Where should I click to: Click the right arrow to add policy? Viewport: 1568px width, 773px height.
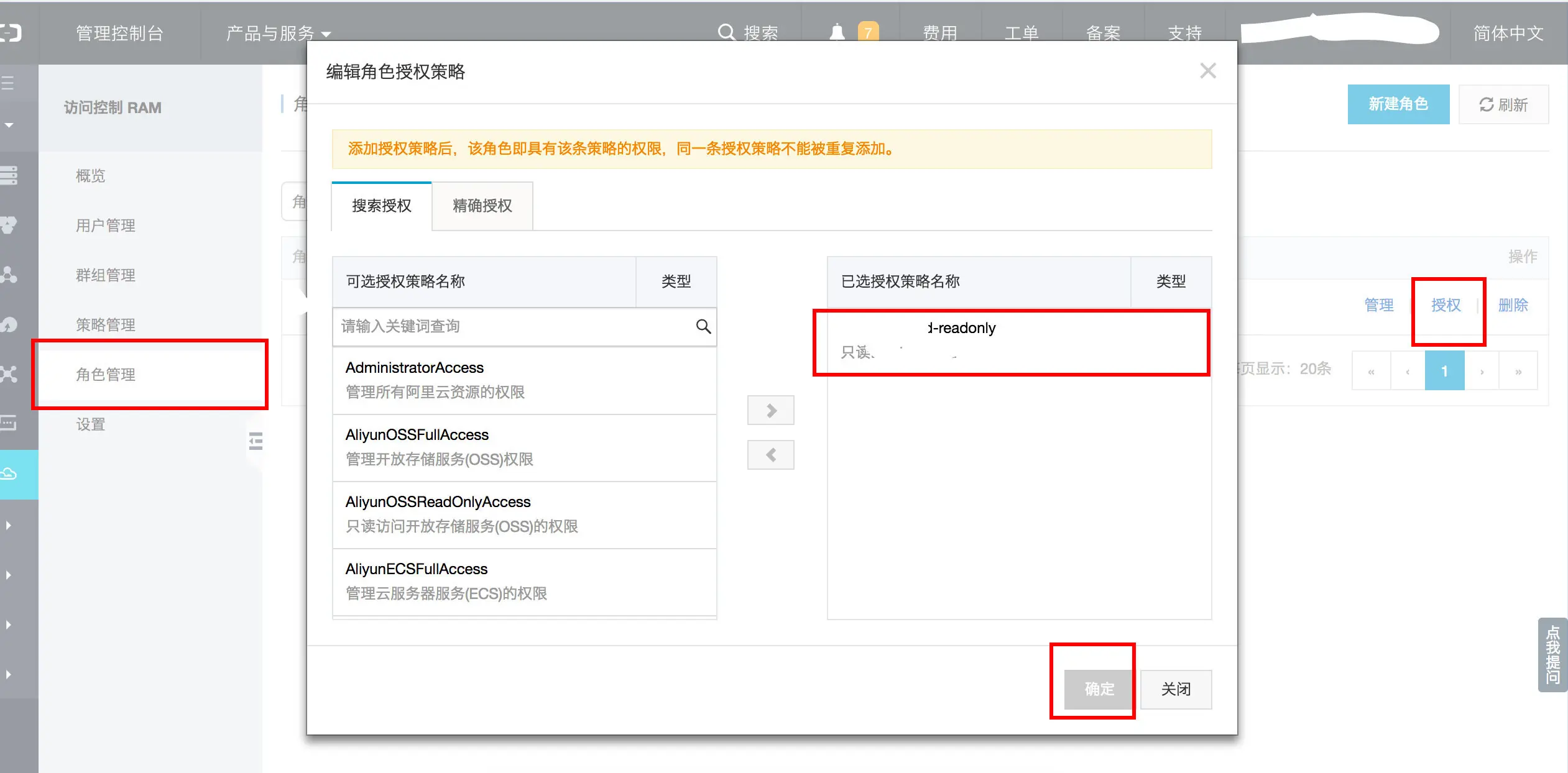pyautogui.click(x=771, y=410)
